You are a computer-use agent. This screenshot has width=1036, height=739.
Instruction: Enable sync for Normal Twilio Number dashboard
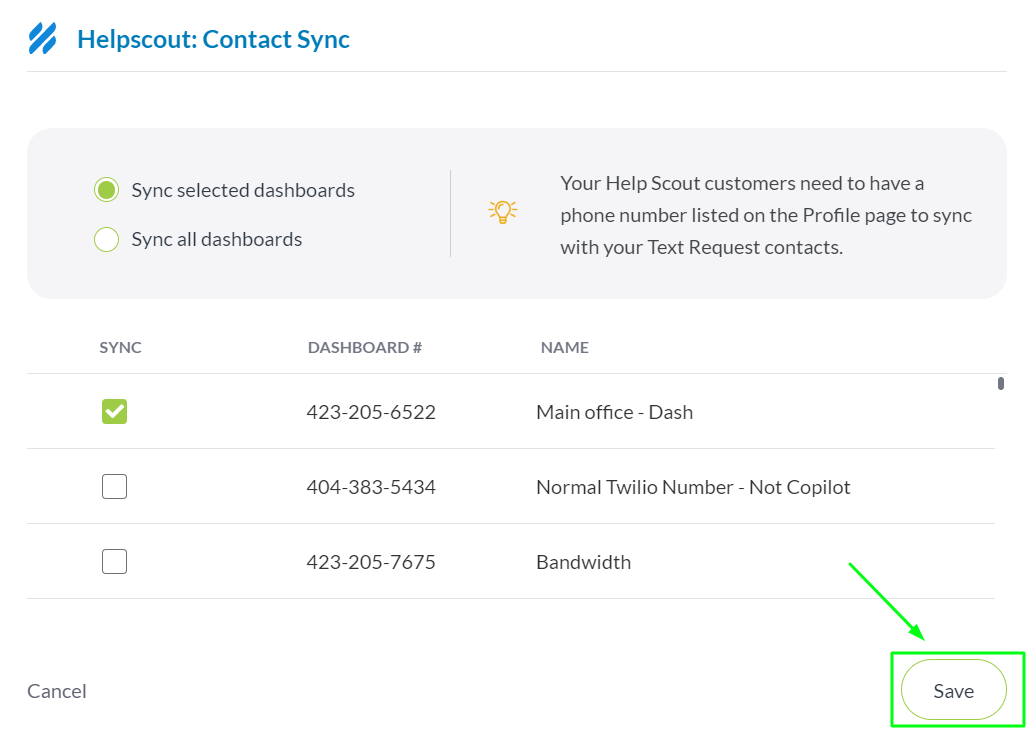tap(115, 487)
